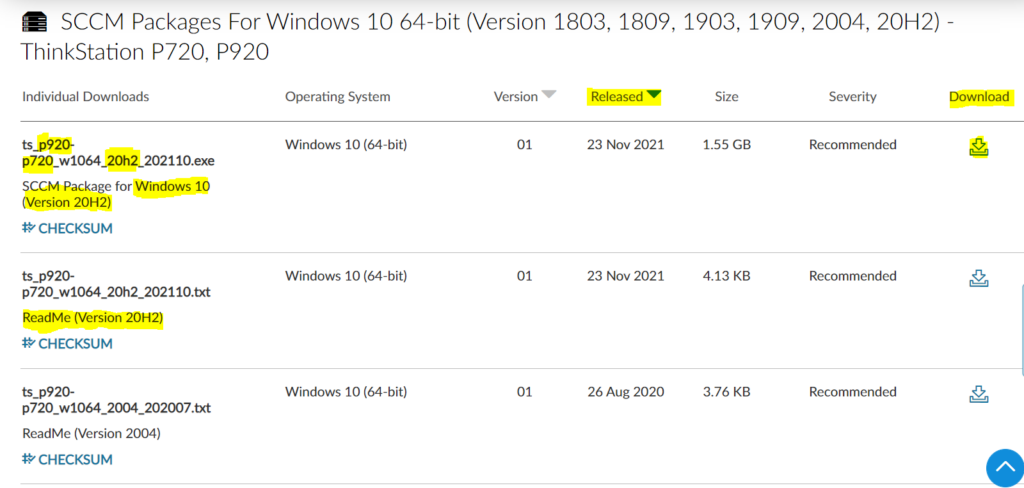Click the Severity column header

tap(852, 97)
